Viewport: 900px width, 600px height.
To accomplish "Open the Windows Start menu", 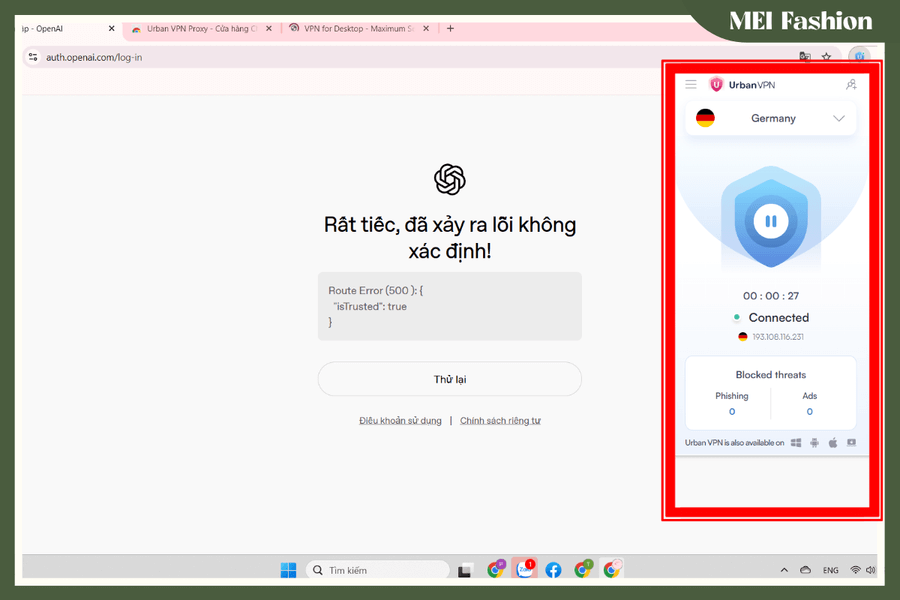I will coord(288,570).
